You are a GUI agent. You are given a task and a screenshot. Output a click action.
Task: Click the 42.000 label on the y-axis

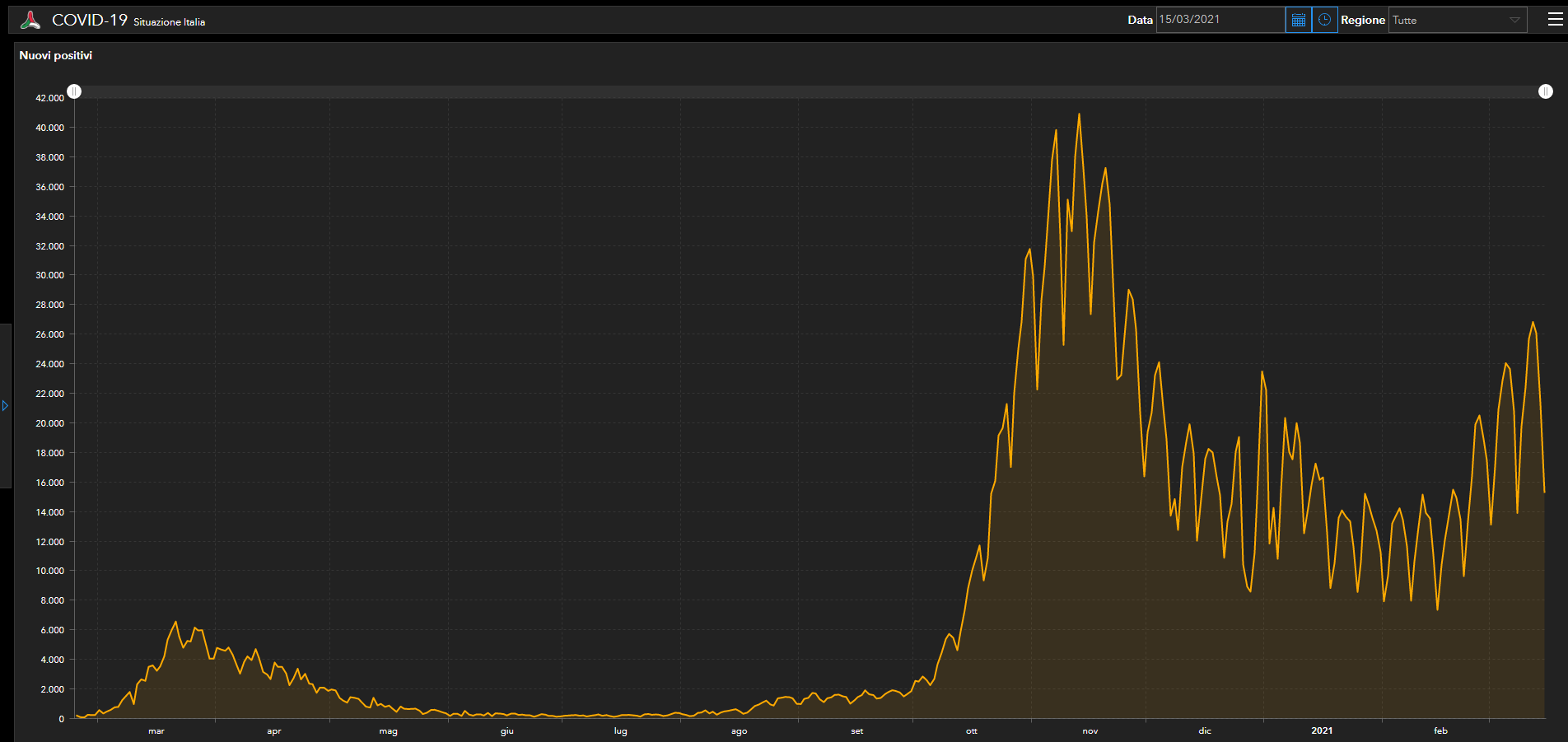click(49, 98)
